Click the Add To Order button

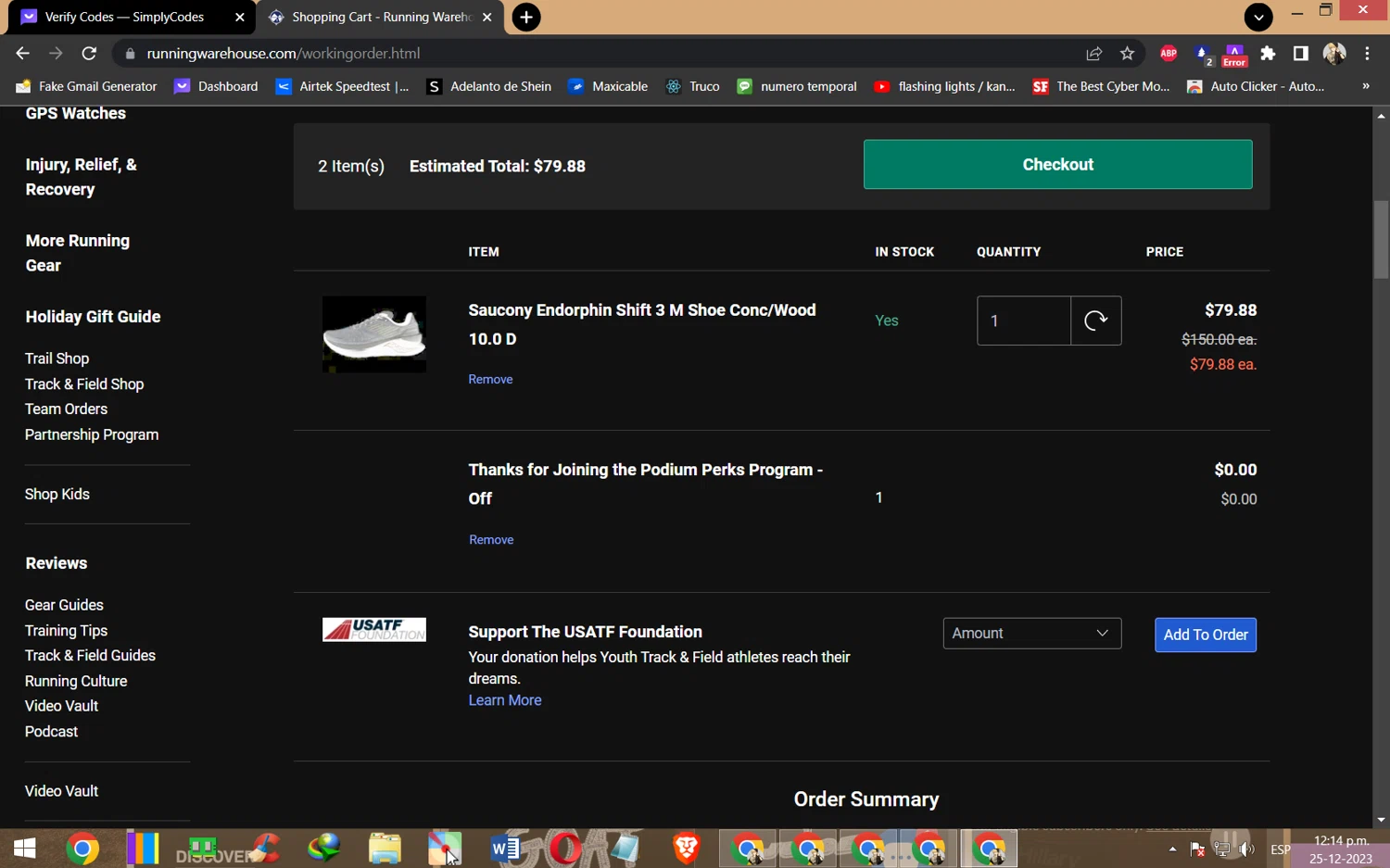pyautogui.click(x=1205, y=635)
